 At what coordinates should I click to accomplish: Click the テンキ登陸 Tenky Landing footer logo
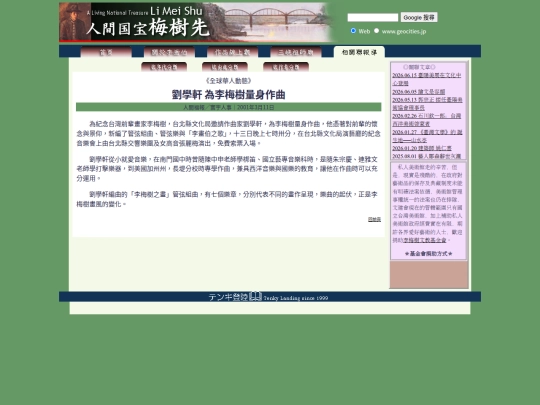pos(268,297)
